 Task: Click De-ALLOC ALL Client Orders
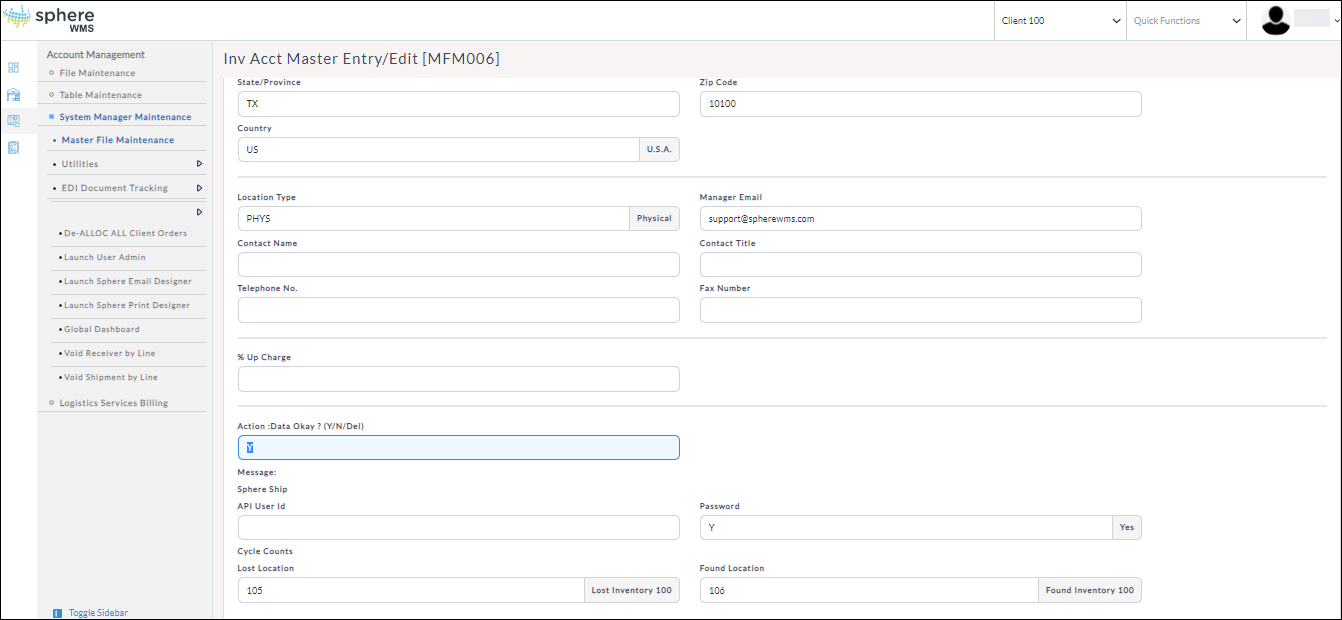point(125,233)
